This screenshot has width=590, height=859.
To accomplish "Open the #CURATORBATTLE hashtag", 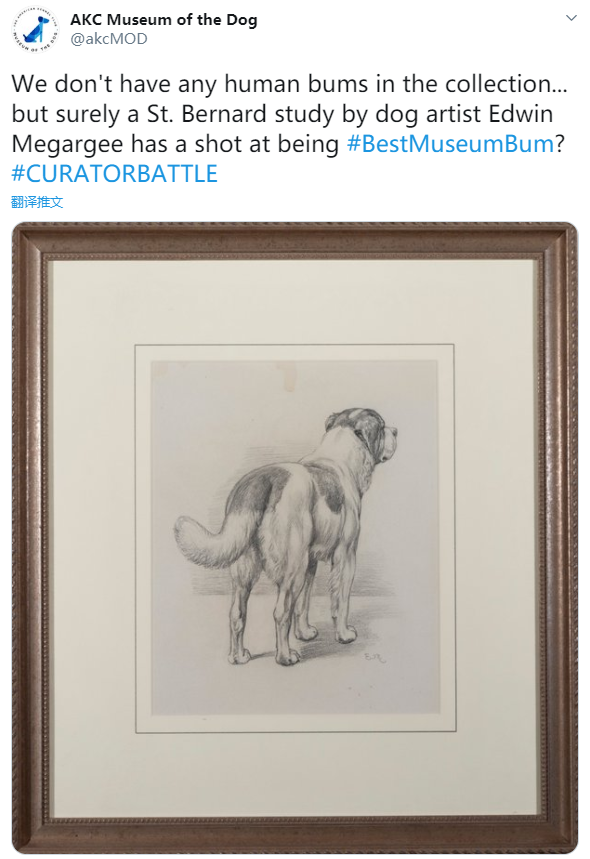I will 114,174.
